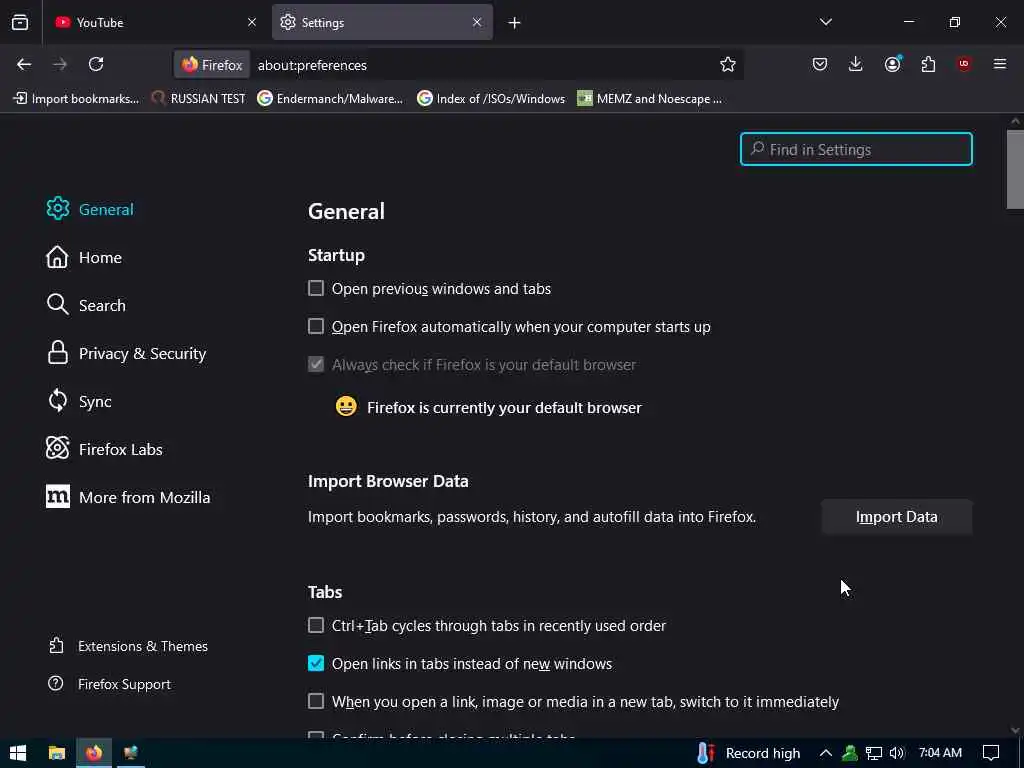Open Index of /ISOs/Windows bookmark
Screen dimensions: 1024x768
(491, 99)
